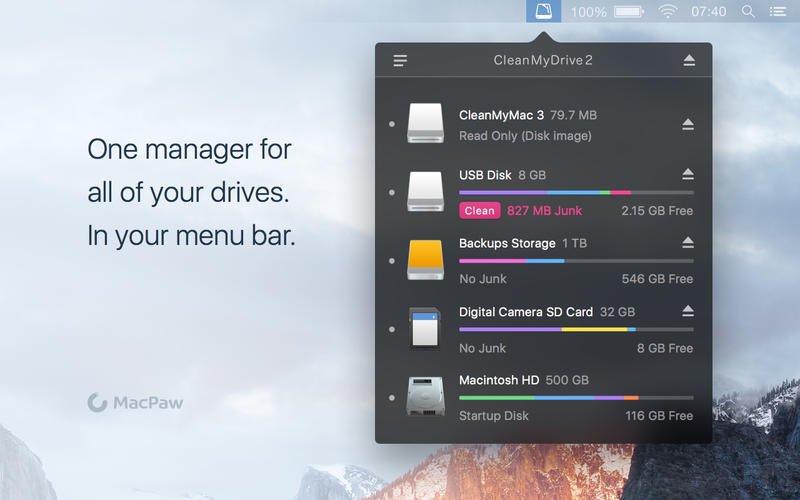Select the orange Backups Storage drive icon
Viewport: 800px width, 500px height.
(x=426, y=260)
